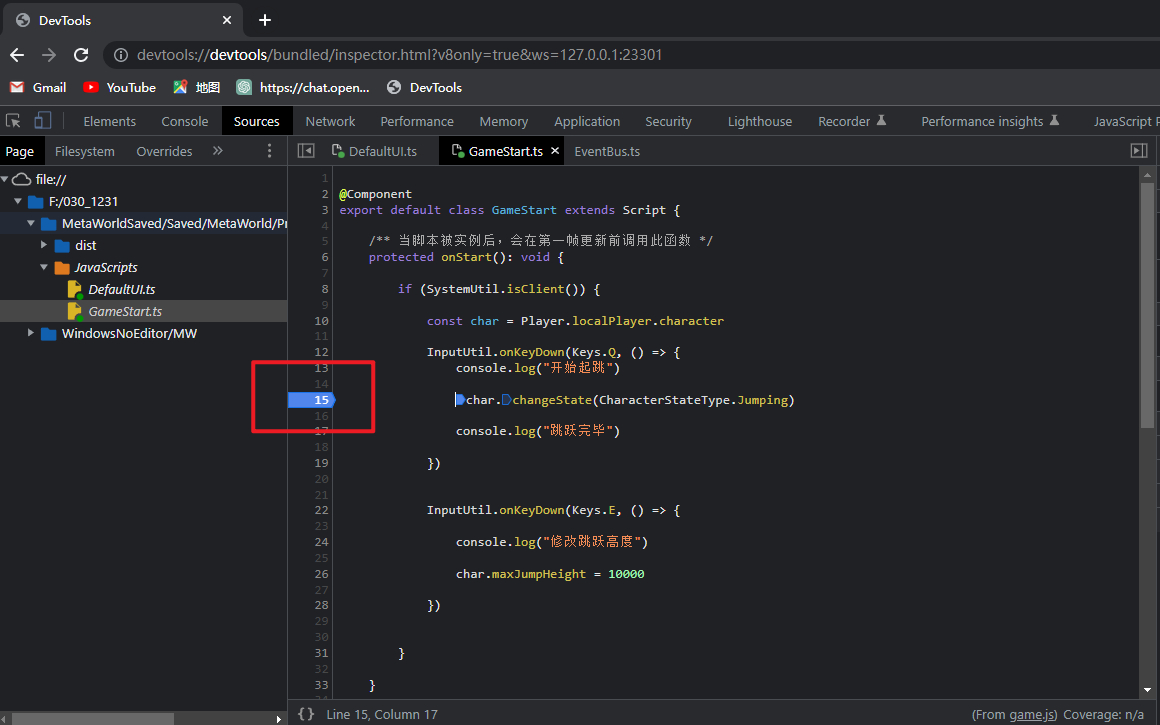Collapse the MetaWorldSaved folder arrow
Screen dimensions: 1160x725
click(31, 223)
